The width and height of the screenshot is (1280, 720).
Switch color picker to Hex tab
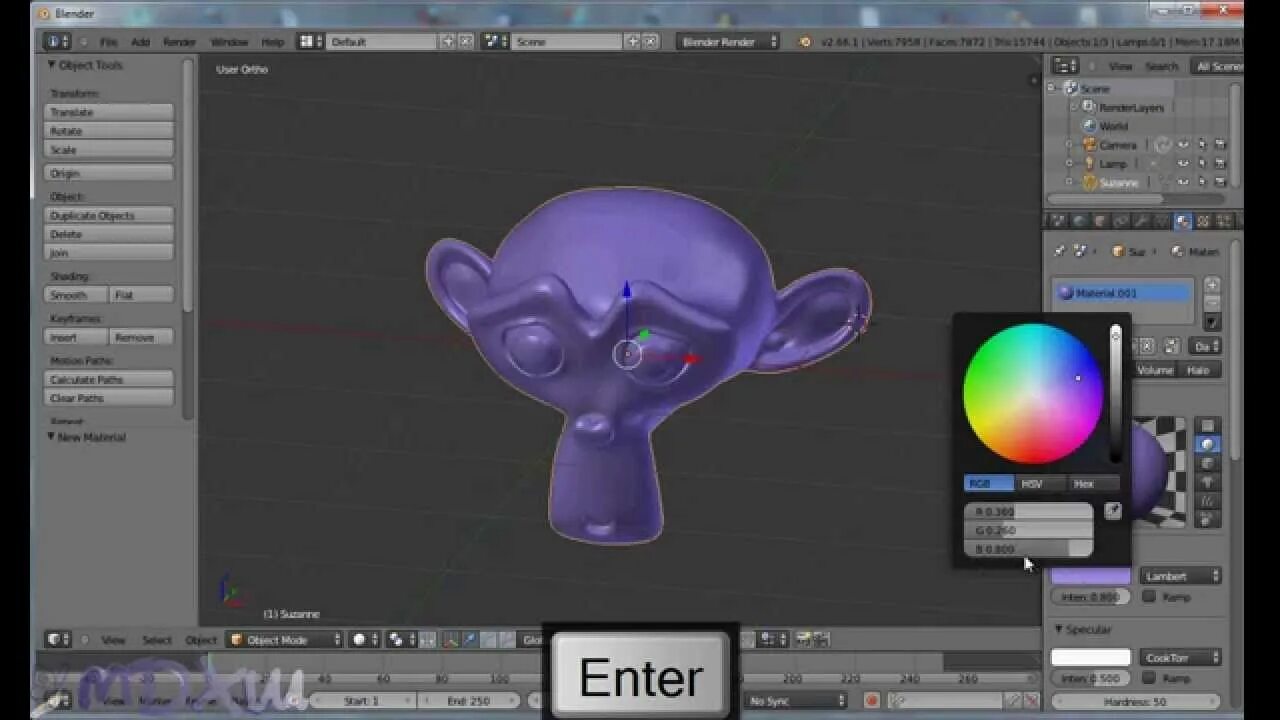coord(1094,484)
